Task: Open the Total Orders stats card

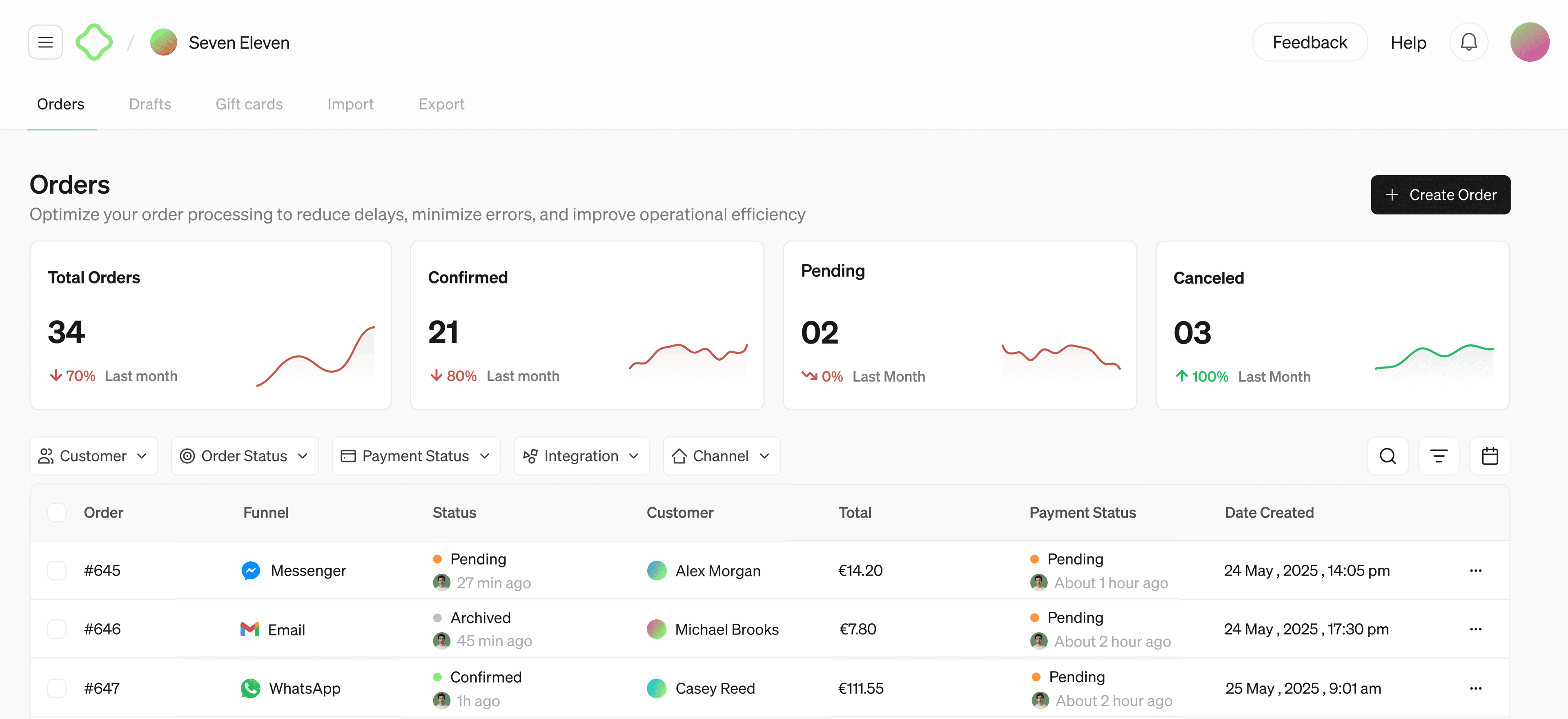Action: 210,325
